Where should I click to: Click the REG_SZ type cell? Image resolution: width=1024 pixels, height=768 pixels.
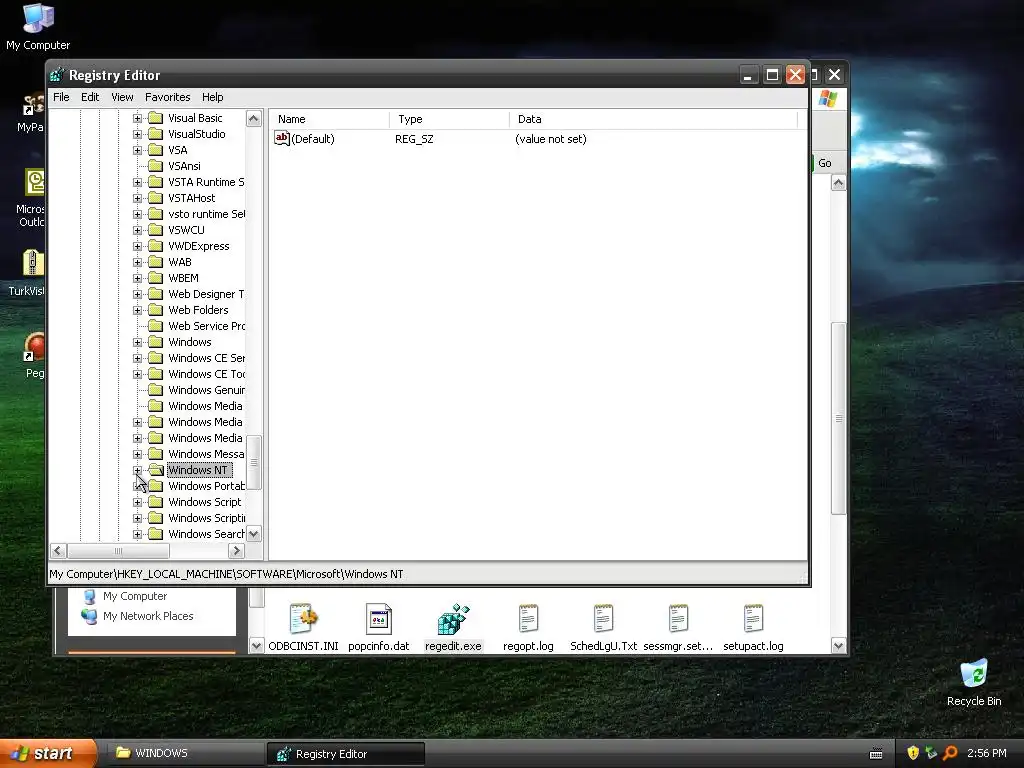414,139
